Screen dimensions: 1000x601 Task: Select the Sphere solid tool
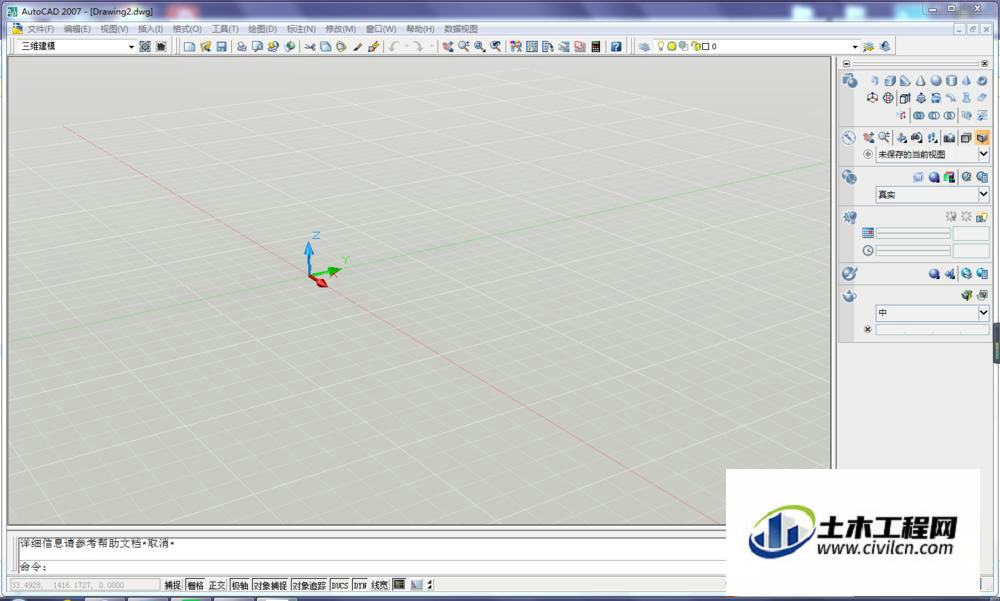click(936, 81)
